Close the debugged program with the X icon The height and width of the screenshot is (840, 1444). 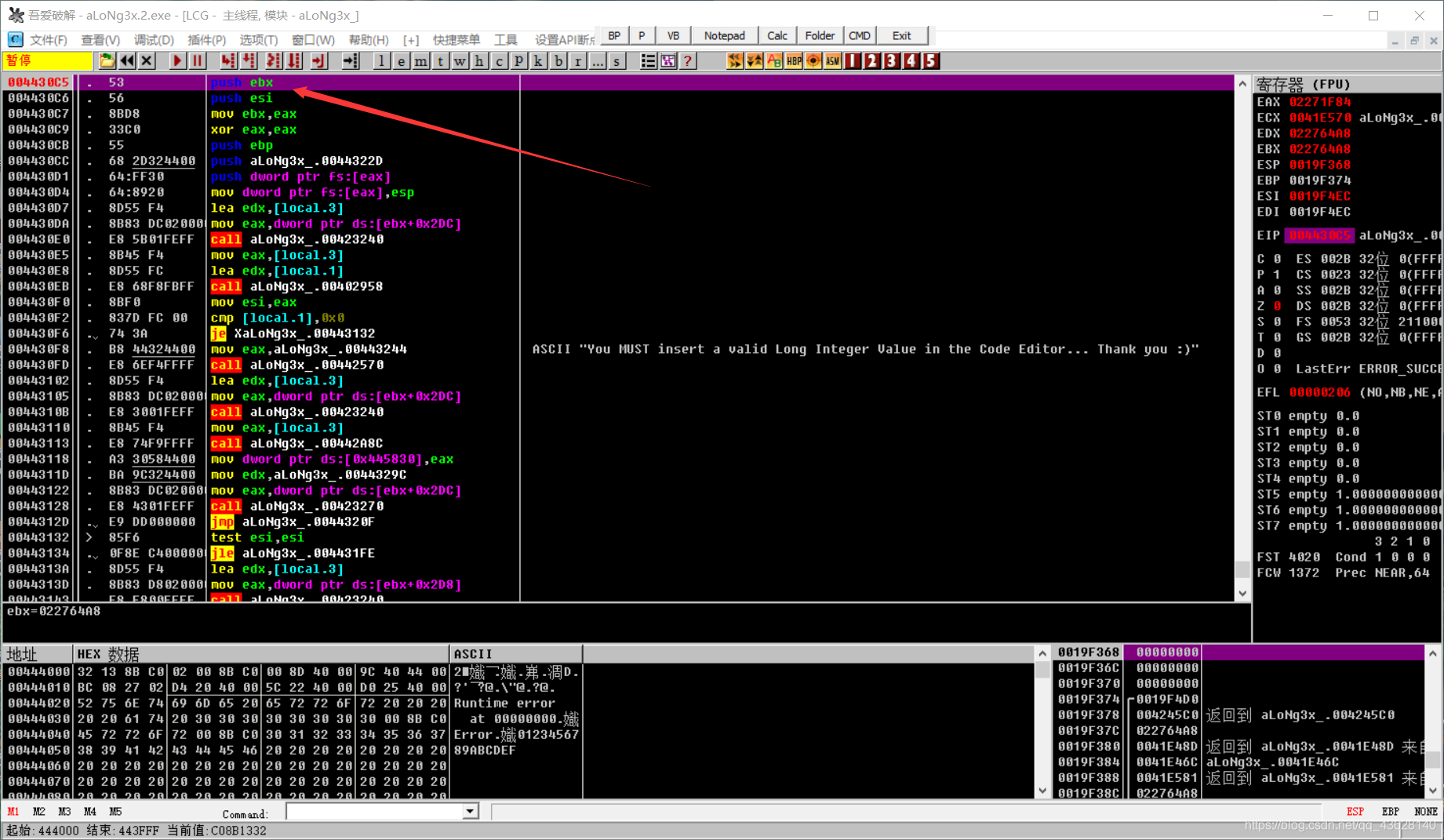tap(146, 60)
